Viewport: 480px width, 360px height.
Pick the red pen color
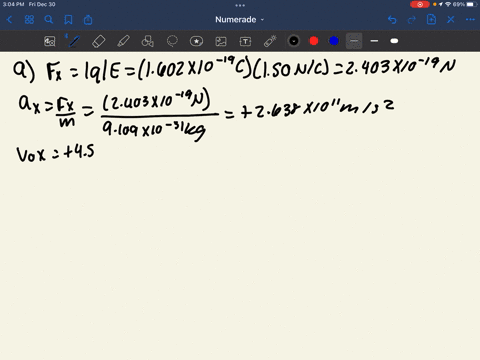(314, 41)
